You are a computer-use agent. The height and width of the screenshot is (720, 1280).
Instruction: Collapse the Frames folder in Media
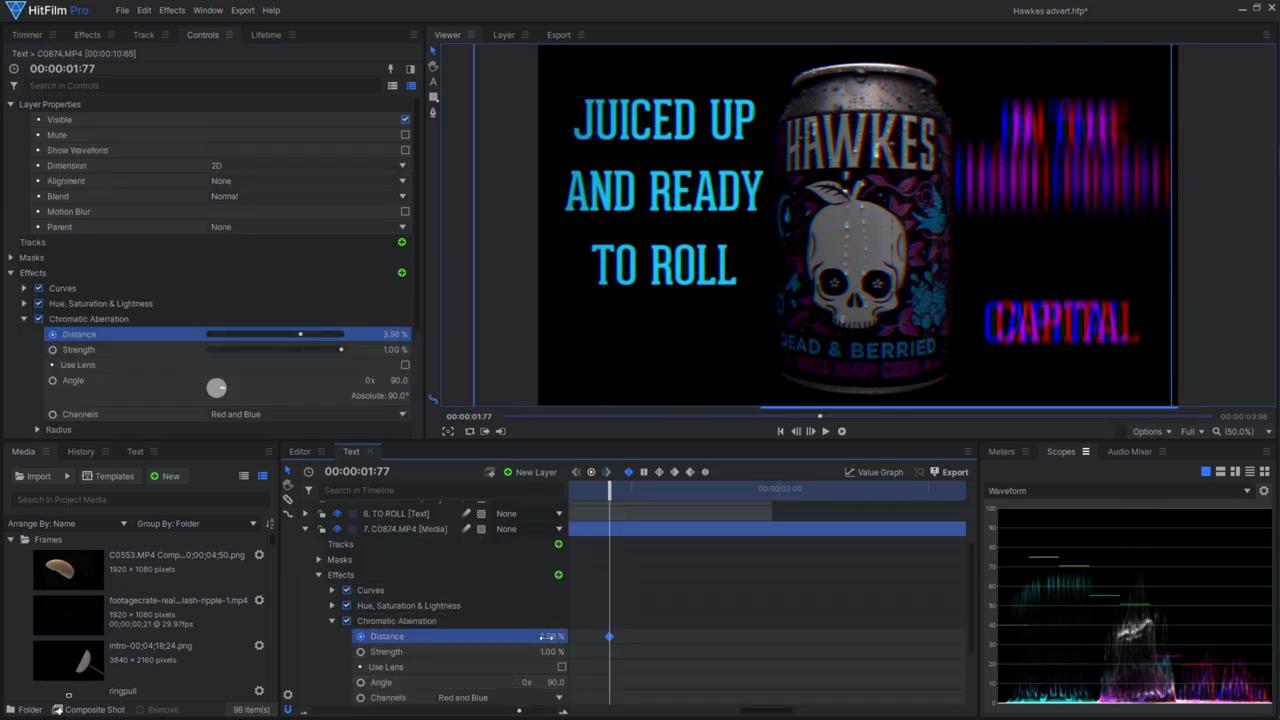tap(11, 540)
